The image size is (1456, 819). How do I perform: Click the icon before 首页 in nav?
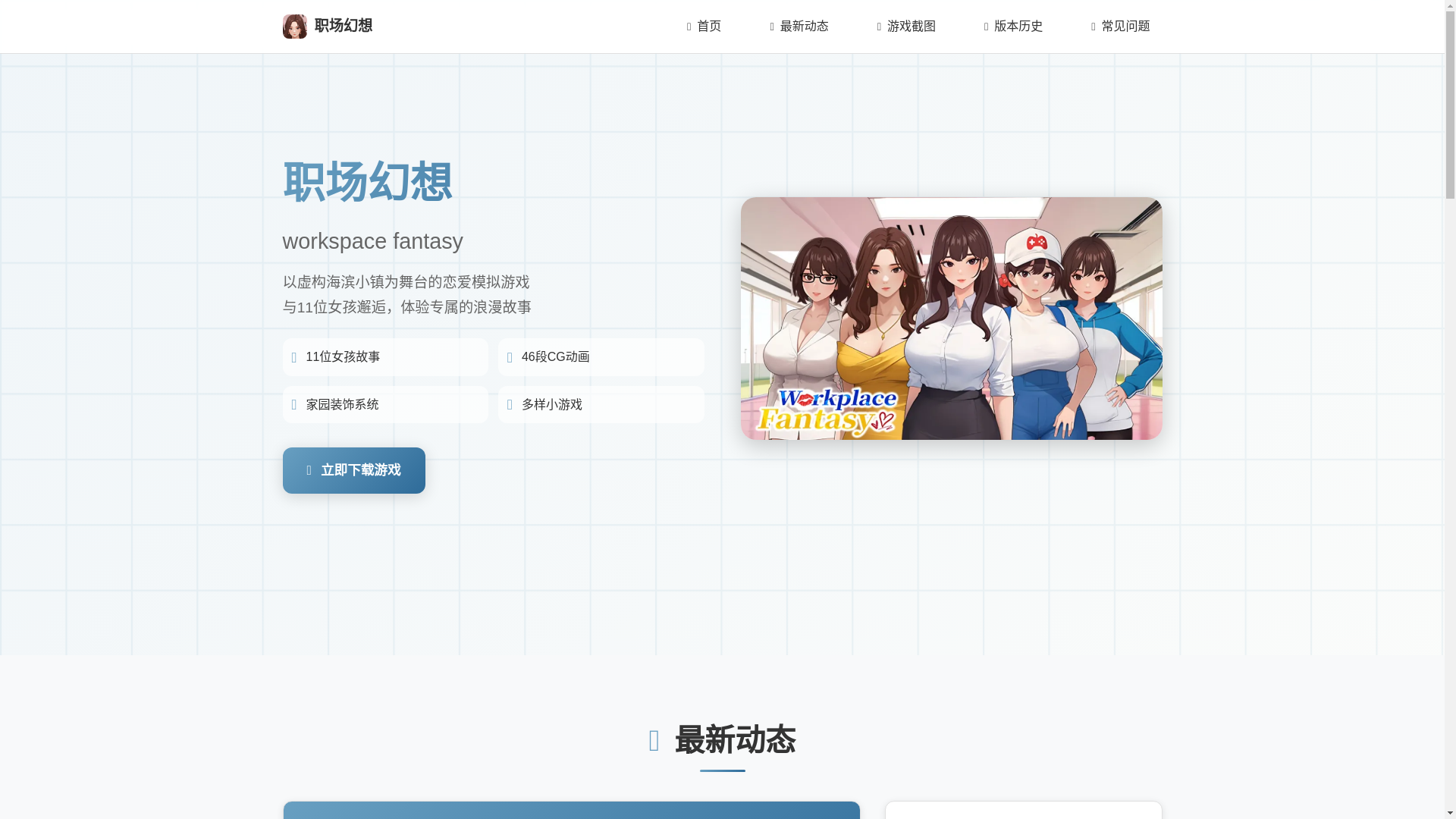point(689,27)
